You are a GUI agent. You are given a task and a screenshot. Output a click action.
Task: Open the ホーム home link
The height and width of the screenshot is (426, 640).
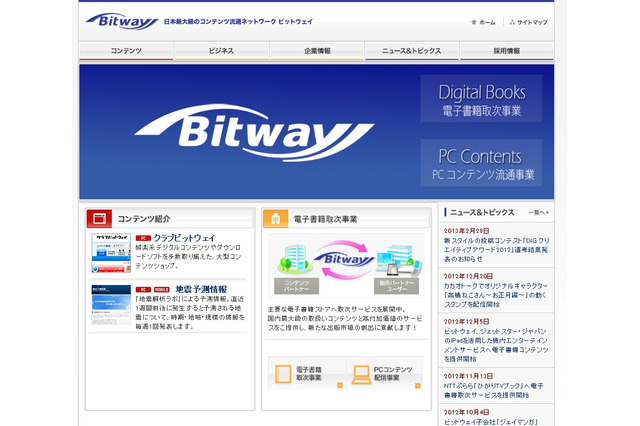(487, 22)
